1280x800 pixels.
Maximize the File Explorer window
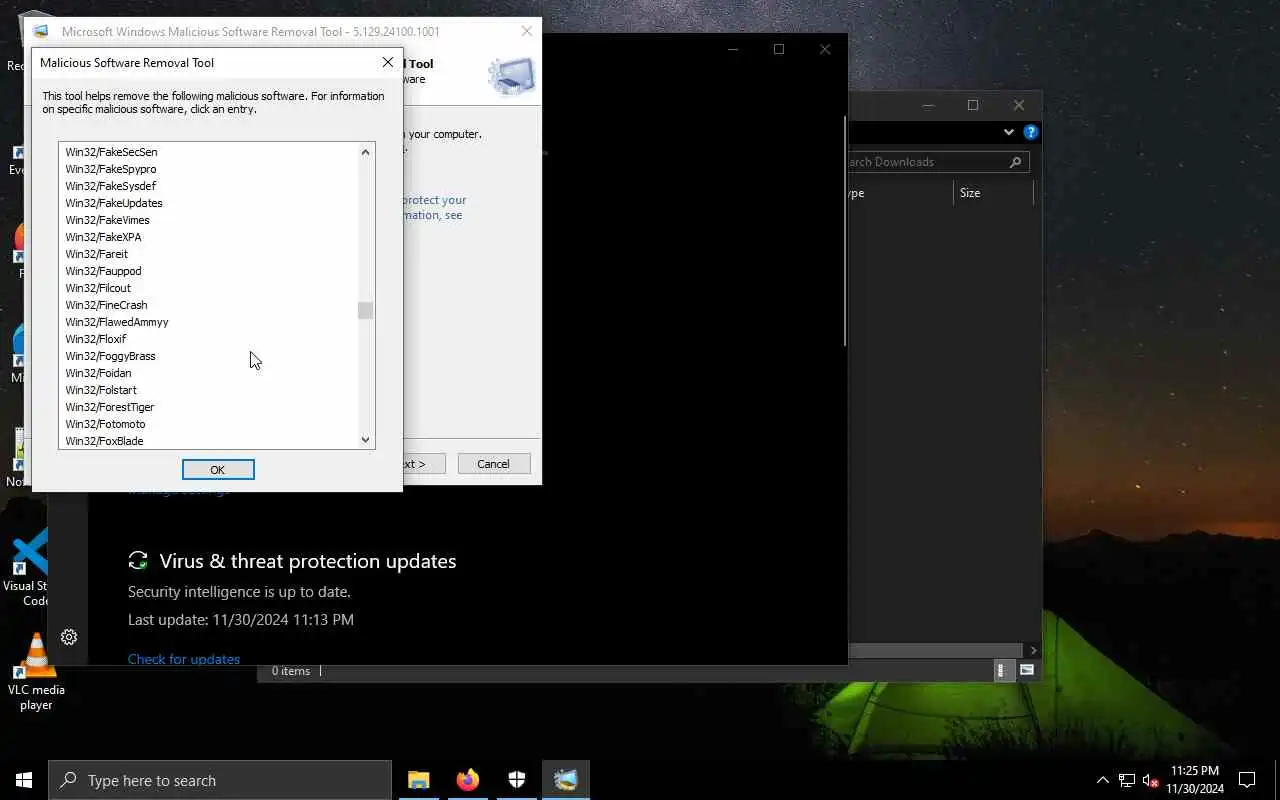click(x=973, y=105)
